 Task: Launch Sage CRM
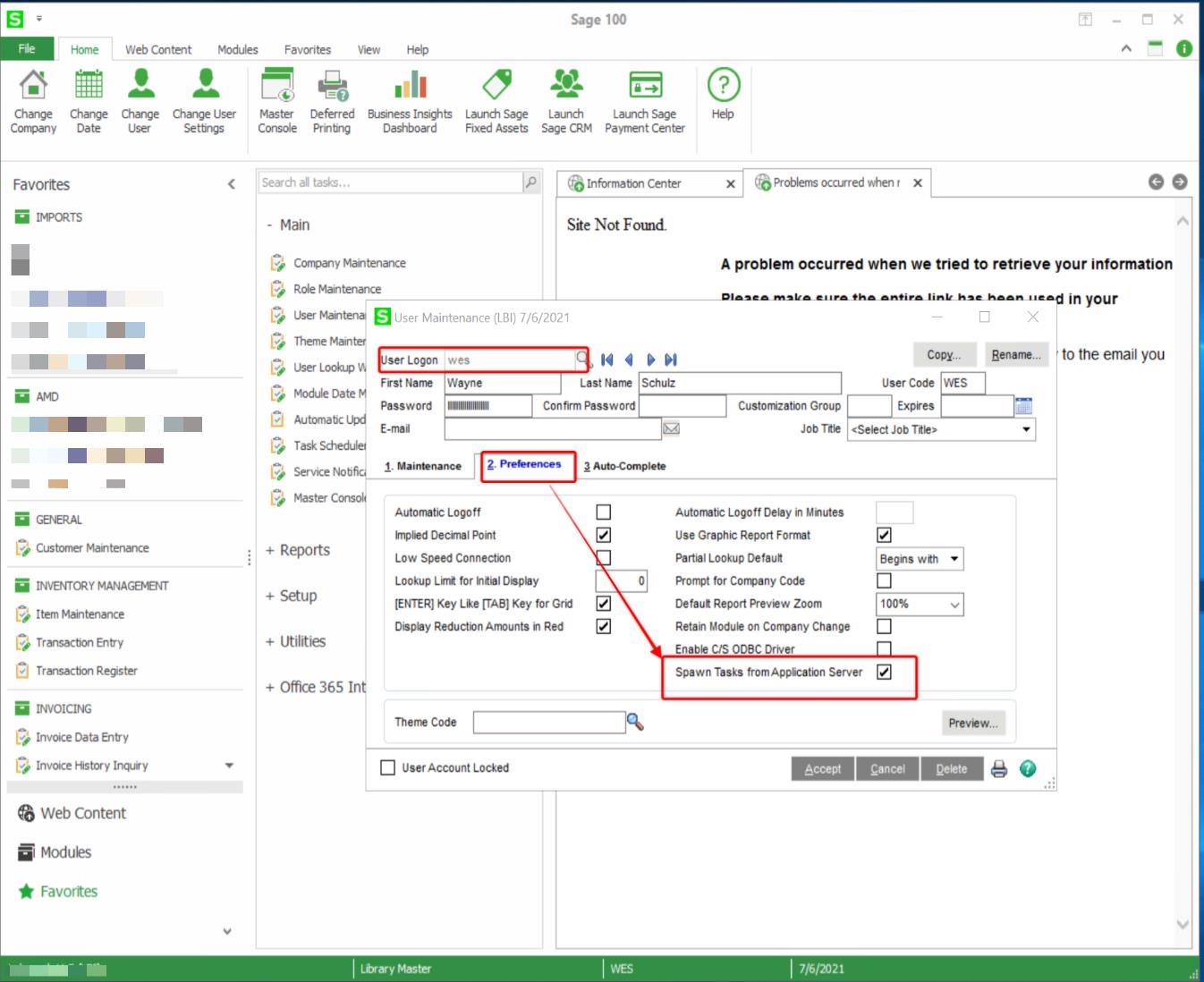pyautogui.click(x=566, y=102)
